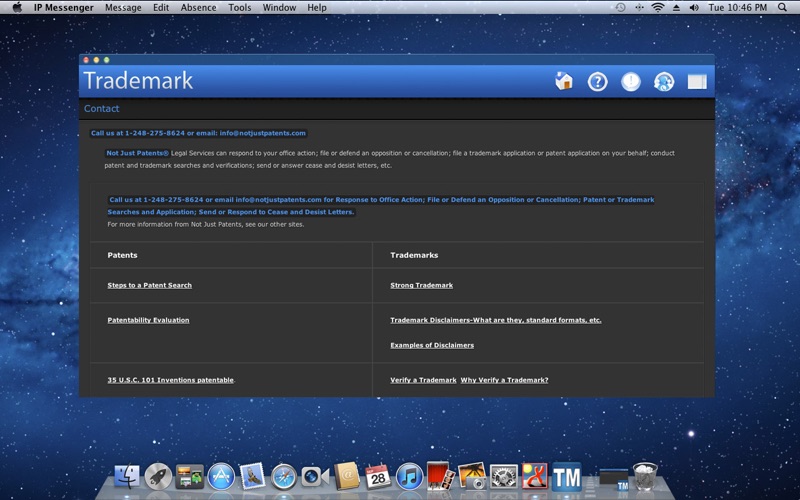Viewport: 800px width, 500px height.
Task: Open Mail stamp icon in dock
Action: (x=253, y=476)
